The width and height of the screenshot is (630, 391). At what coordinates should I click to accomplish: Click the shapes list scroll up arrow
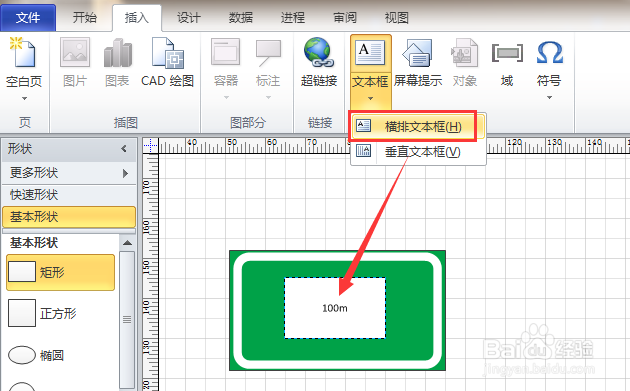(127, 243)
